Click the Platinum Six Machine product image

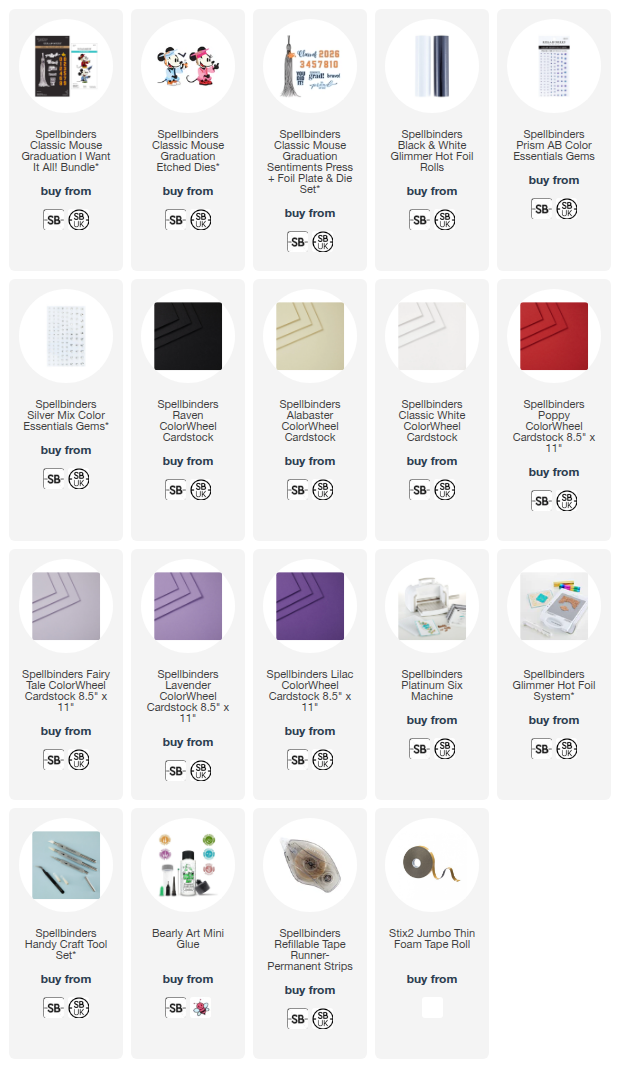pos(432,606)
